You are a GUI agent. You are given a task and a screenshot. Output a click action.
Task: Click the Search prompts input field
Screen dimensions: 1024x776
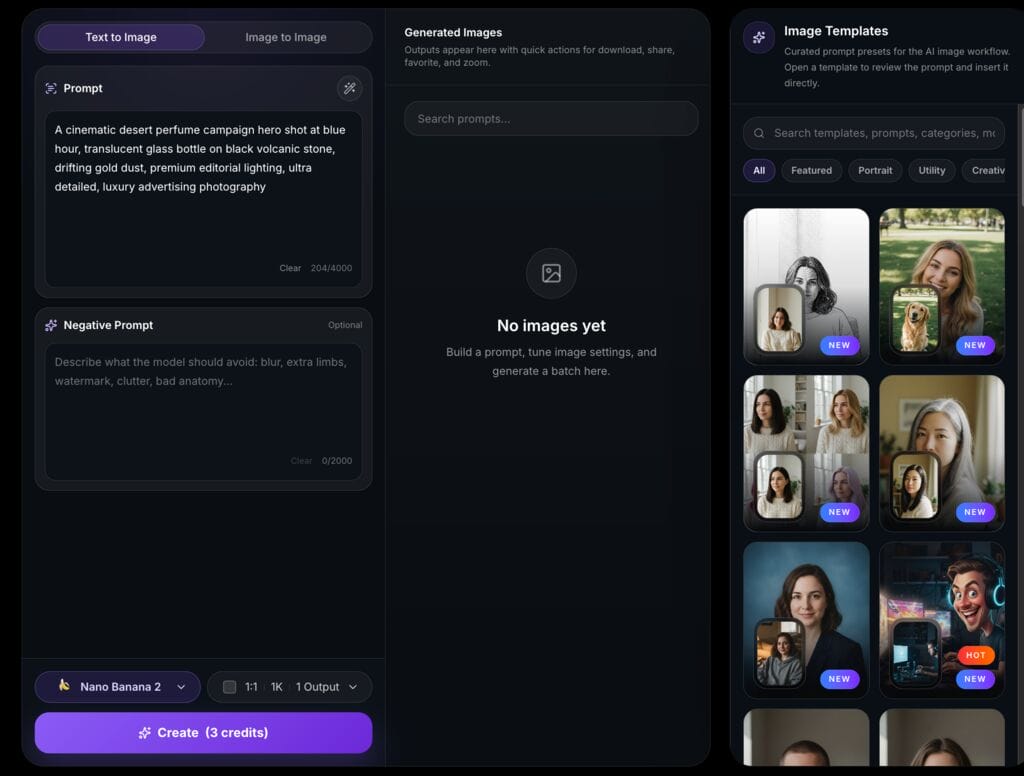pyautogui.click(x=551, y=119)
